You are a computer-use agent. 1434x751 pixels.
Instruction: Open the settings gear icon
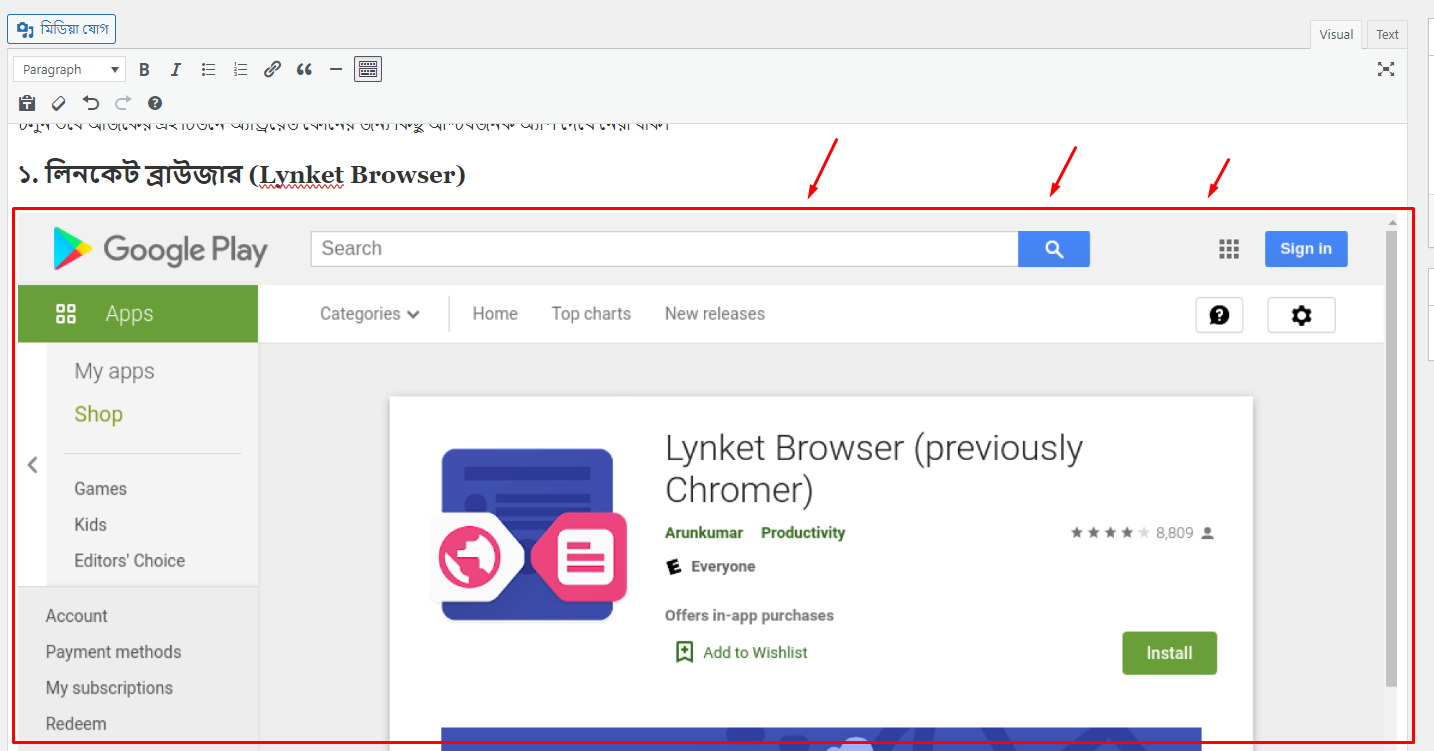click(x=1301, y=315)
